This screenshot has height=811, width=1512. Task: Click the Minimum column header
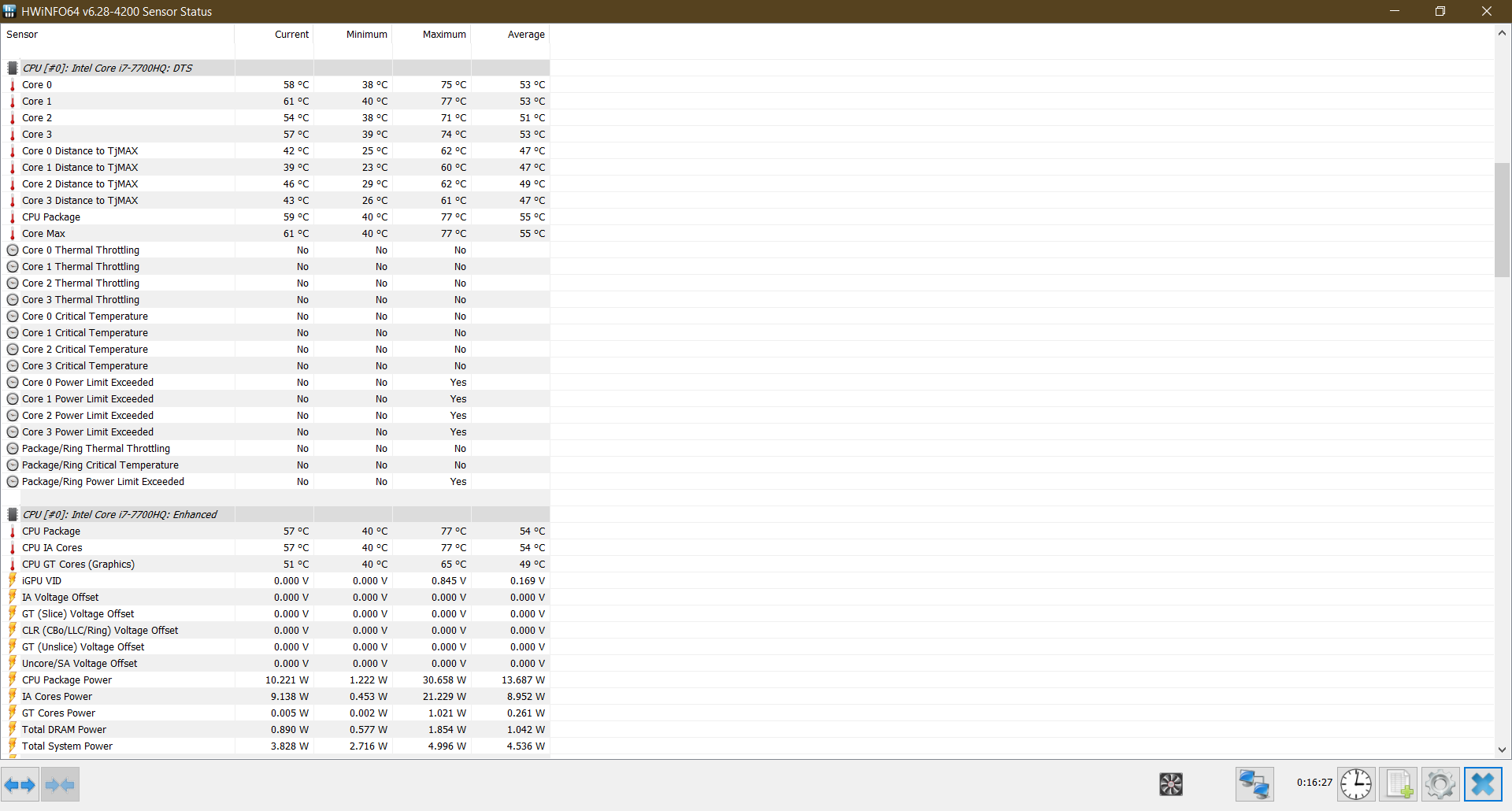pos(353,35)
